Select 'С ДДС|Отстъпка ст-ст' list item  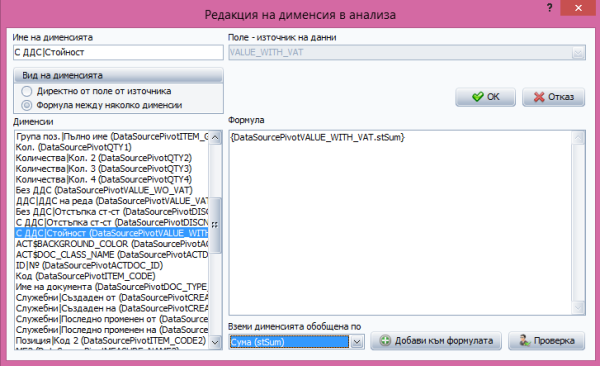112,222
